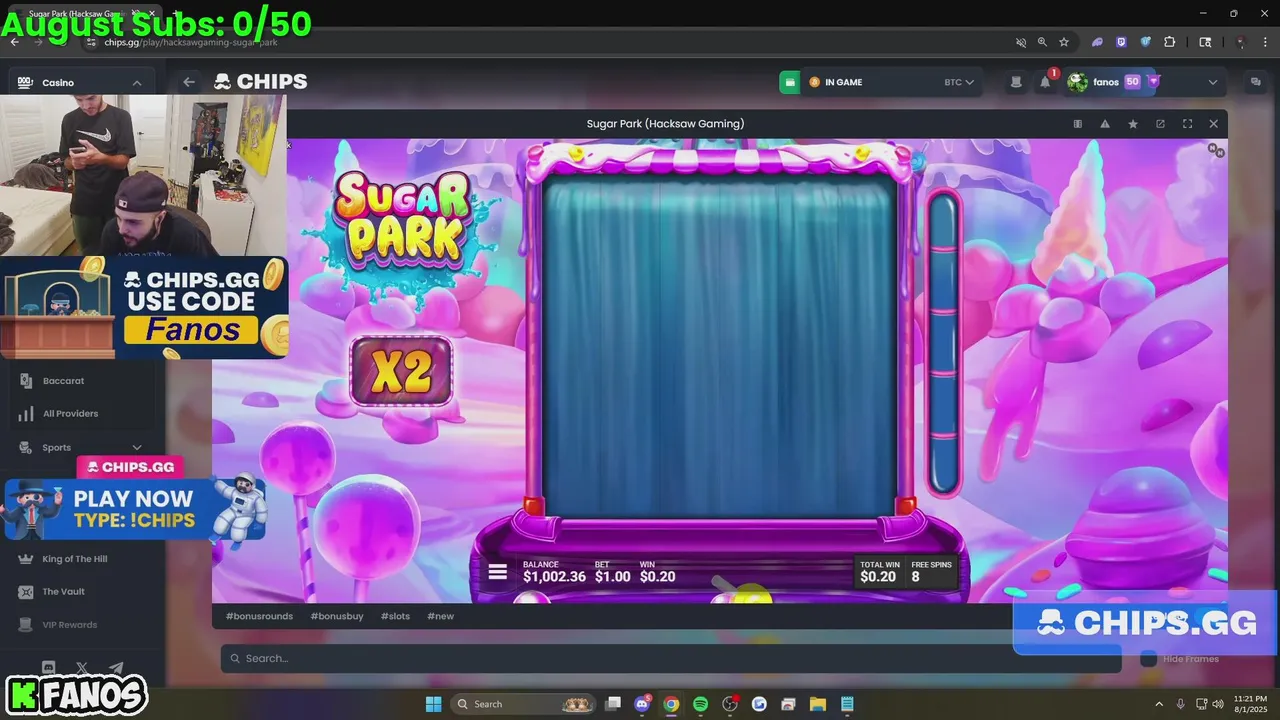Expand the fanos account menu chevron
This screenshot has width=1280, height=720.
coord(1213,82)
